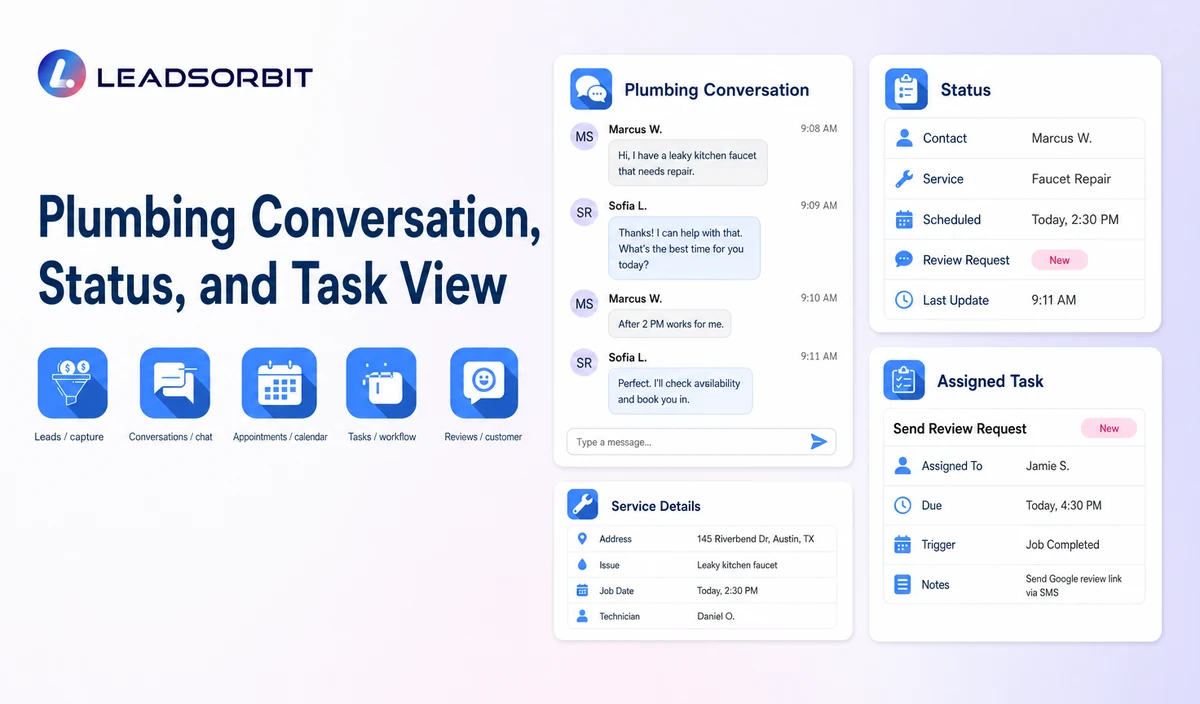Screen dimensions: 1200x704
Task: Click the LeadsOrbit logo icon
Action: click(x=63, y=75)
